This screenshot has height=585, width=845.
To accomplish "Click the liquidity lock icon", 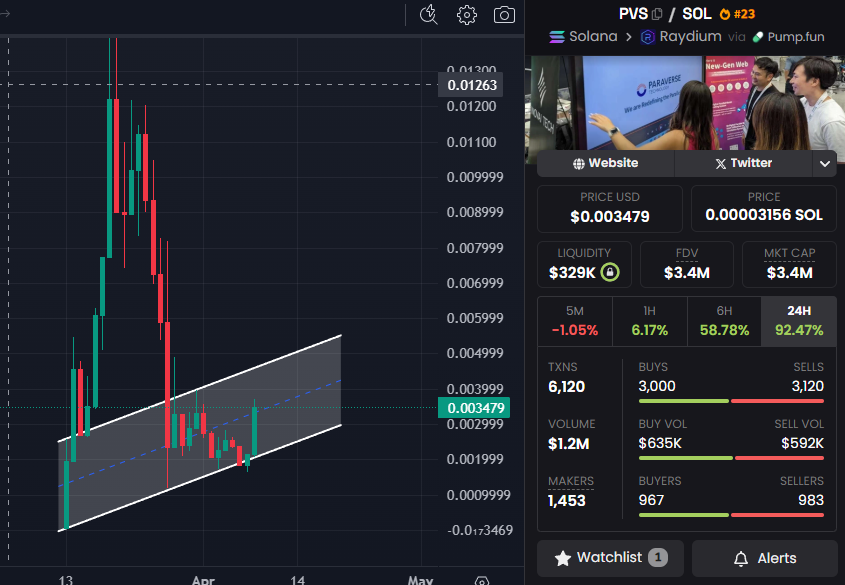I will [x=609, y=272].
